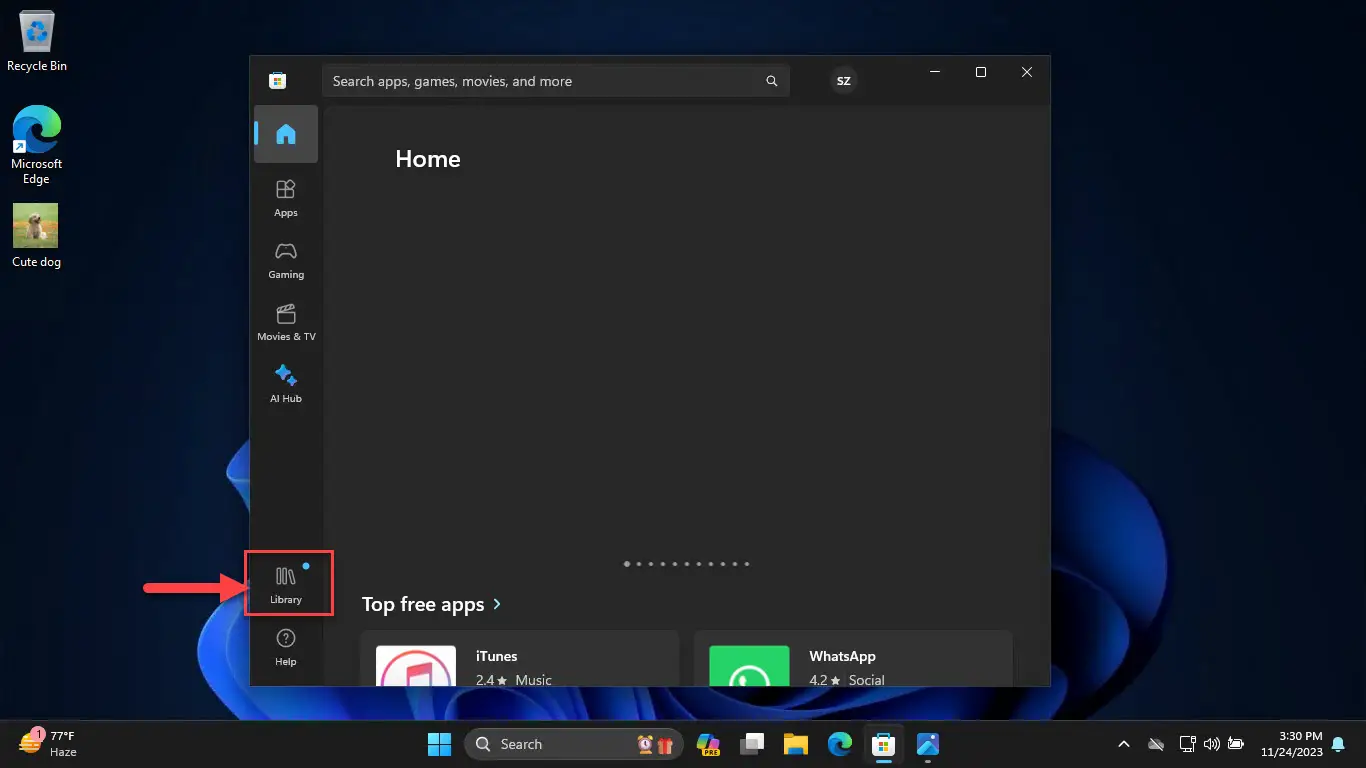Open the Apps section in sidebar

pyautogui.click(x=286, y=197)
